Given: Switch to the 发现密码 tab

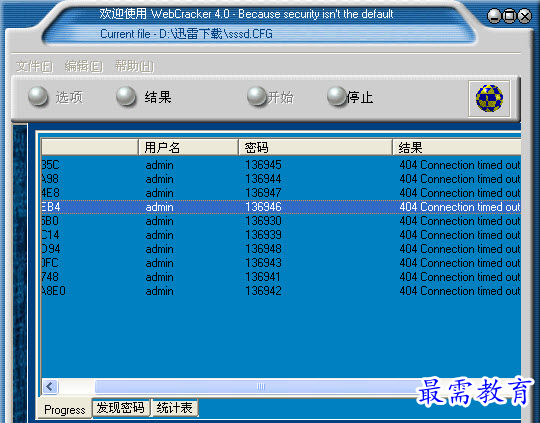Looking at the screenshot, I should (121, 408).
